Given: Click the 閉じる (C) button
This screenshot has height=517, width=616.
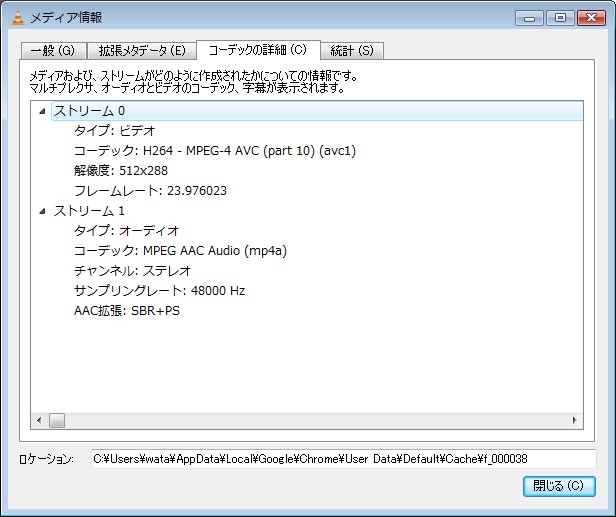Looking at the screenshot, I should tap(559, 486).
